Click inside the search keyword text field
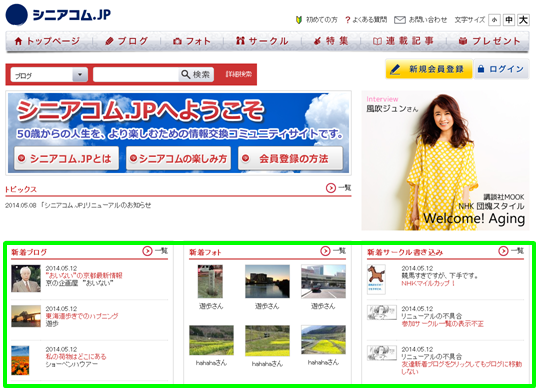This screenshot has height=390, width=536. coord(136,74)
